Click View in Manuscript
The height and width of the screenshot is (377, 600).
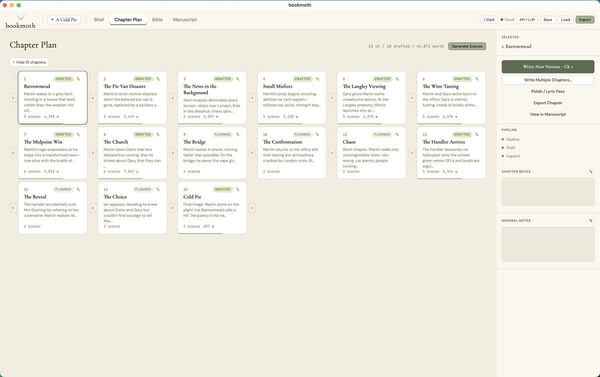[x=548, y=114]
